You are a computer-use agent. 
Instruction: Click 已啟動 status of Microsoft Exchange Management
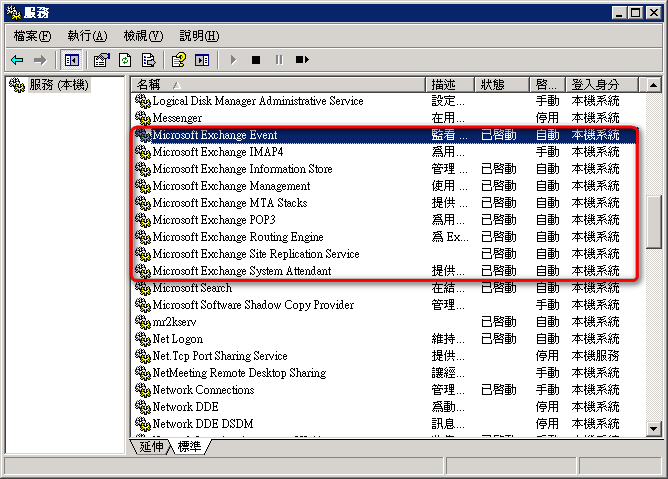[x=498, y=186]
